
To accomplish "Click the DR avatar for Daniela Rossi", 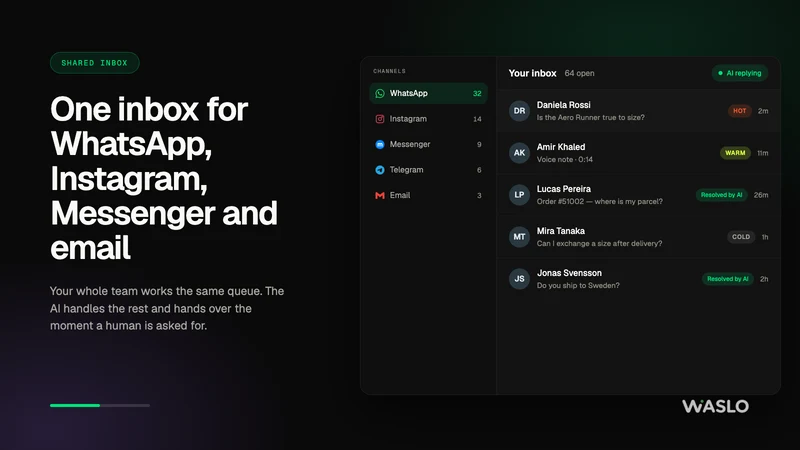I will (519, 111).
